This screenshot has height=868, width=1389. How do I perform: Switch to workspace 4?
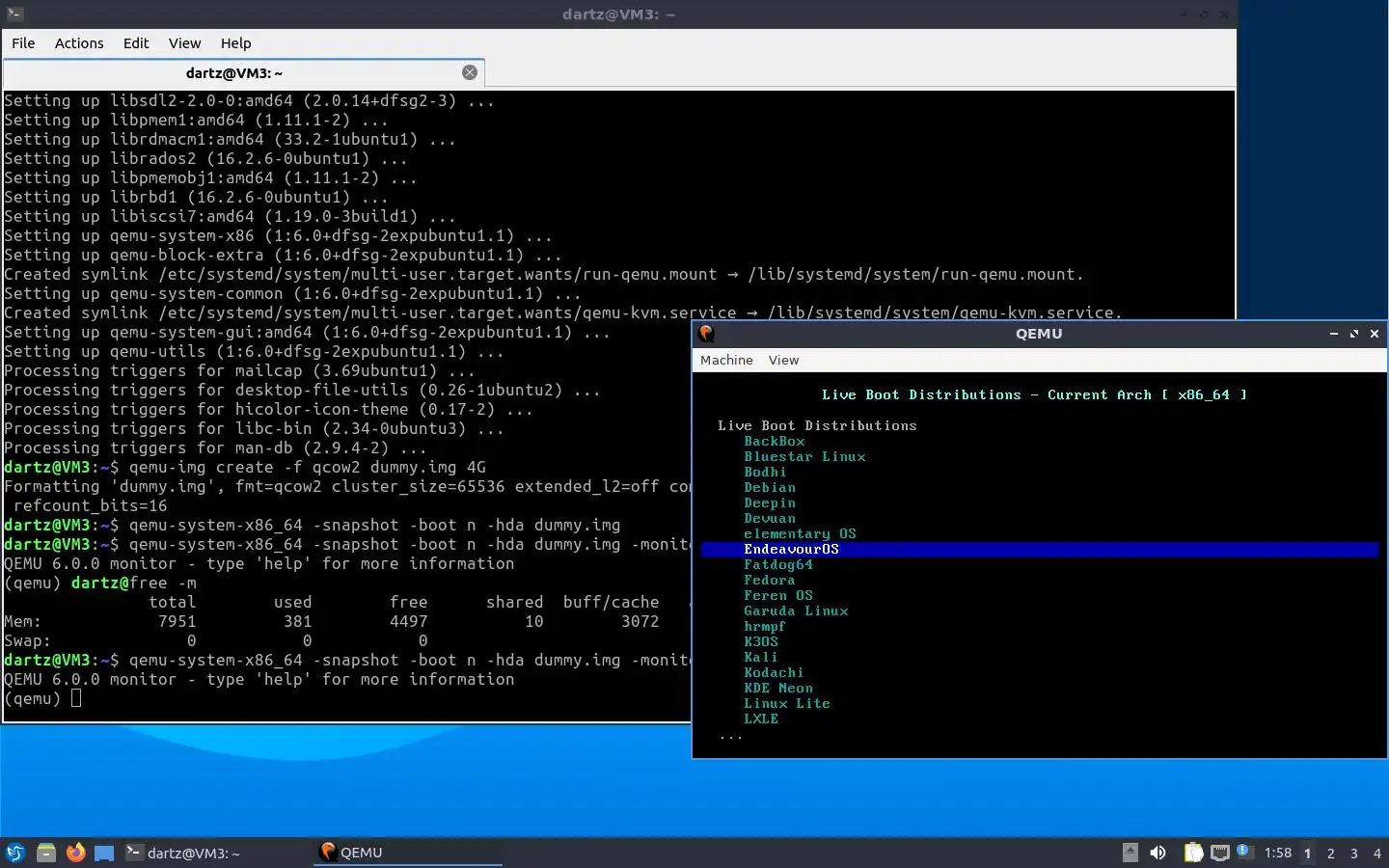click(x=1377, y=854)
